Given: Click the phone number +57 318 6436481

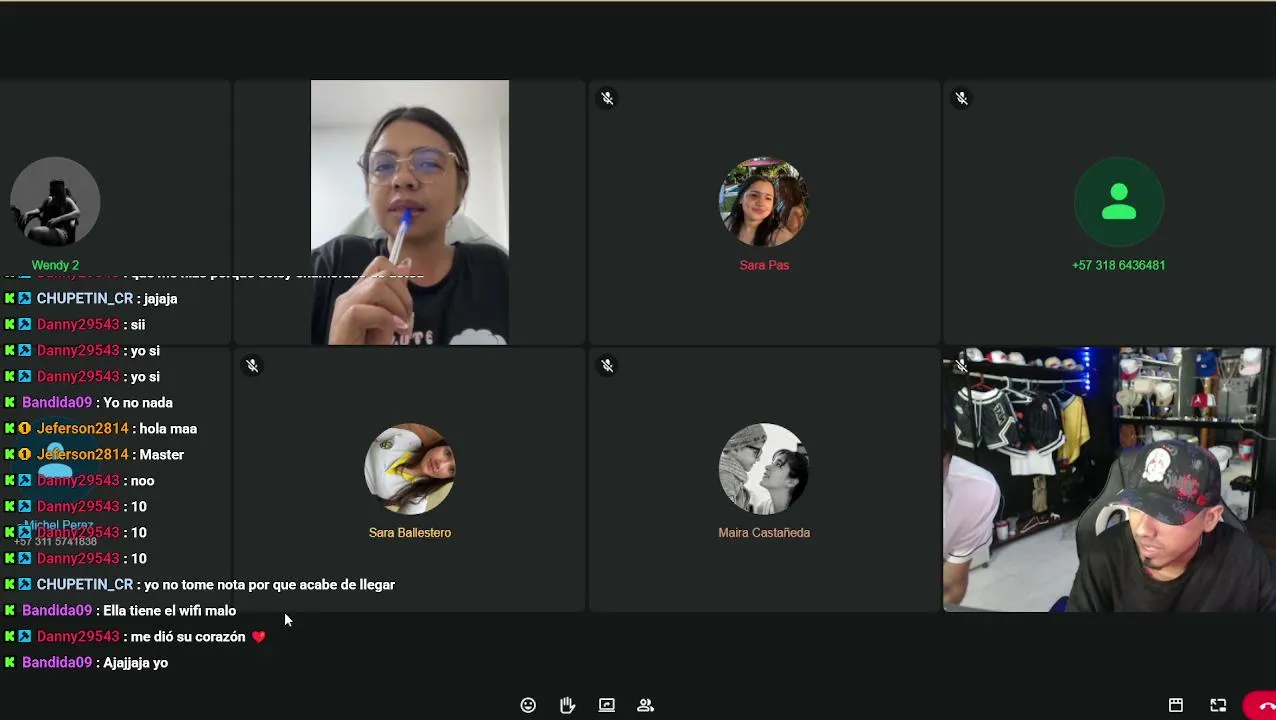Looking at the screenshot, I should point(1118,265).
